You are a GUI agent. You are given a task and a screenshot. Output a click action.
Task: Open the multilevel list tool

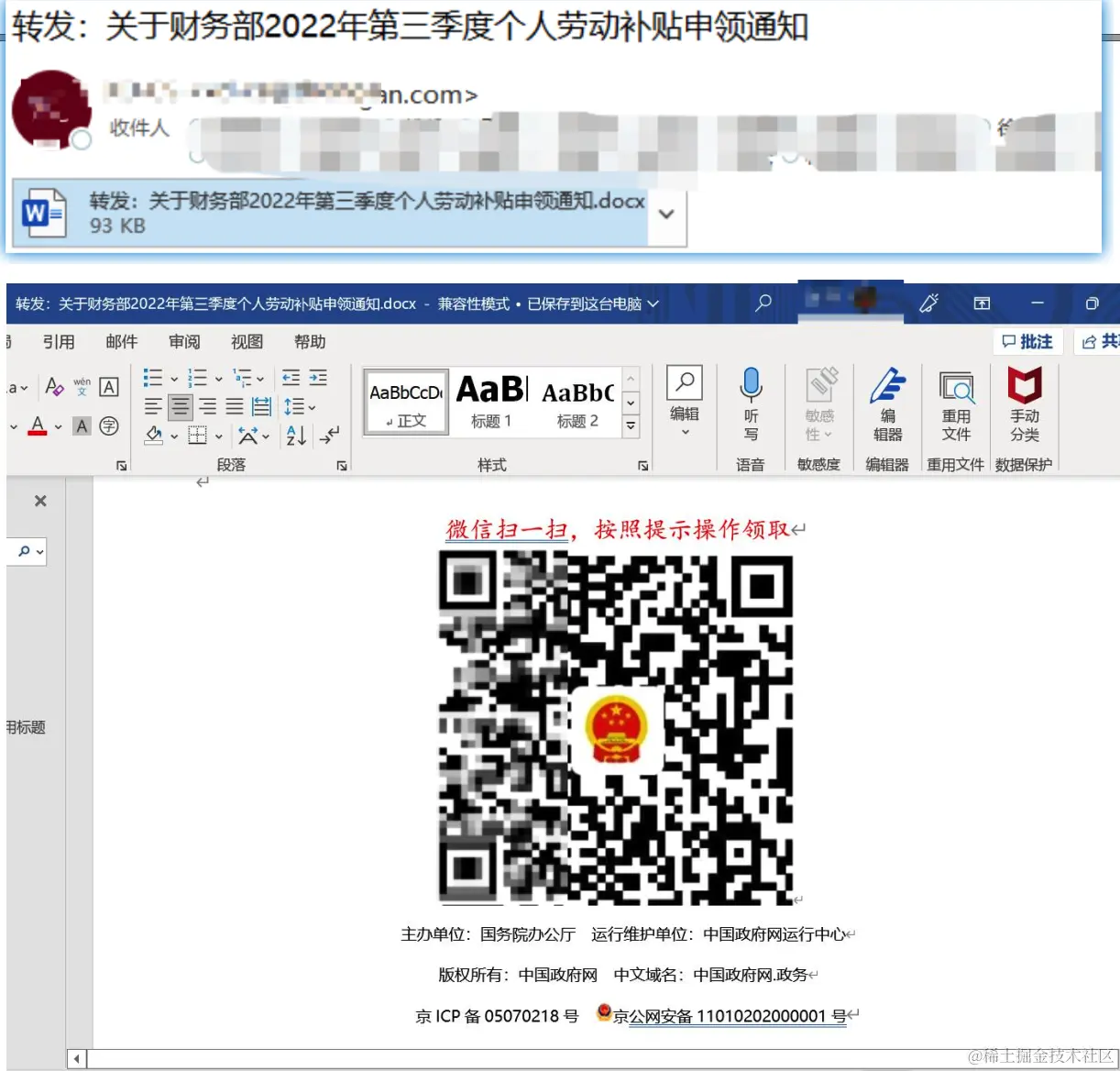242,378
